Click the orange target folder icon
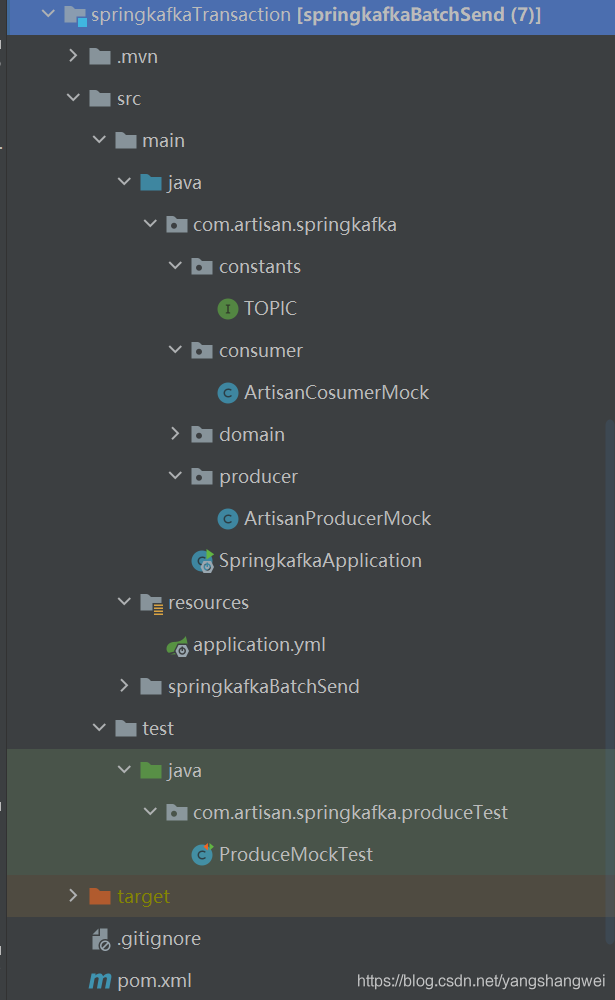Viewport: 615px width, 1000px height. 100,897
